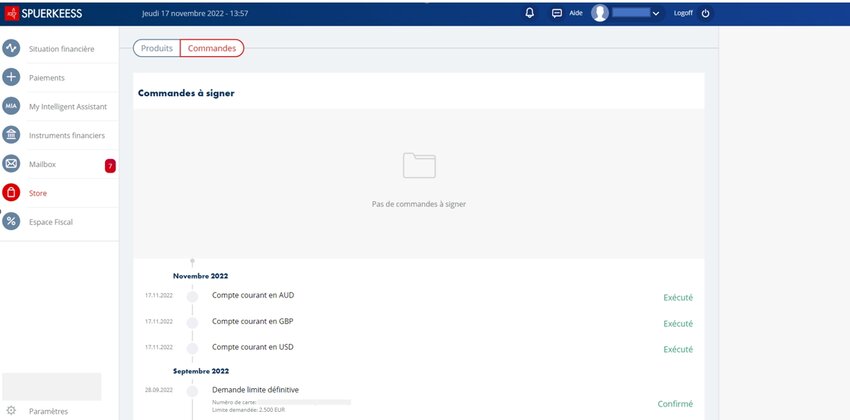The height and width of the screenshot is (420, 850).
Task: Open Espace Fiscal percent icon
Action: (11, 221)
